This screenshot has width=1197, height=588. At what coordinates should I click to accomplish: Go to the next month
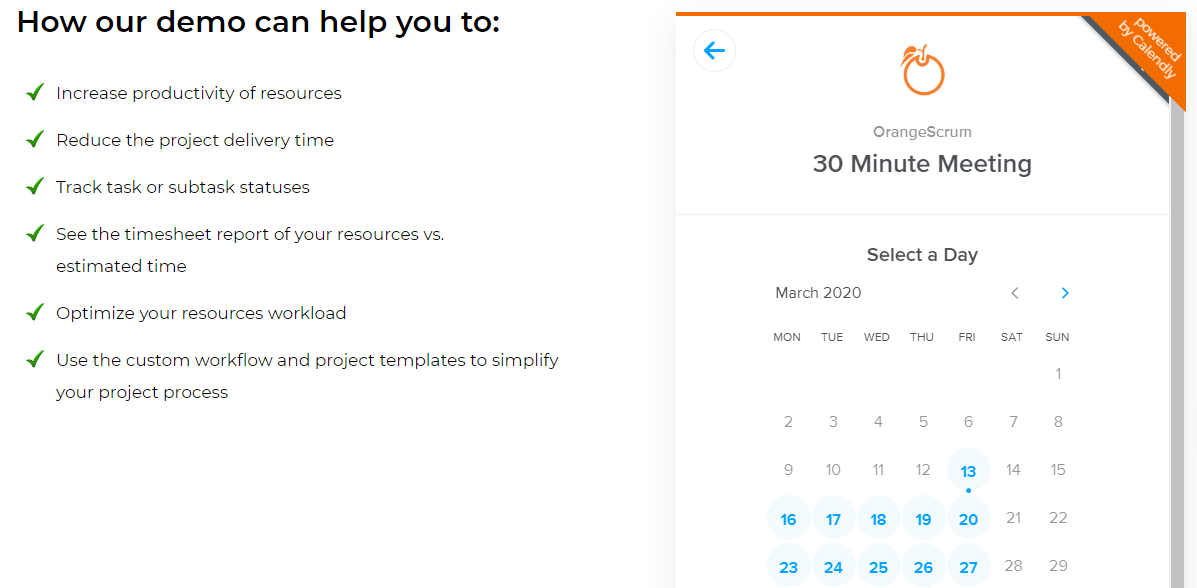pyautogui.click(x=1065, y=293)
